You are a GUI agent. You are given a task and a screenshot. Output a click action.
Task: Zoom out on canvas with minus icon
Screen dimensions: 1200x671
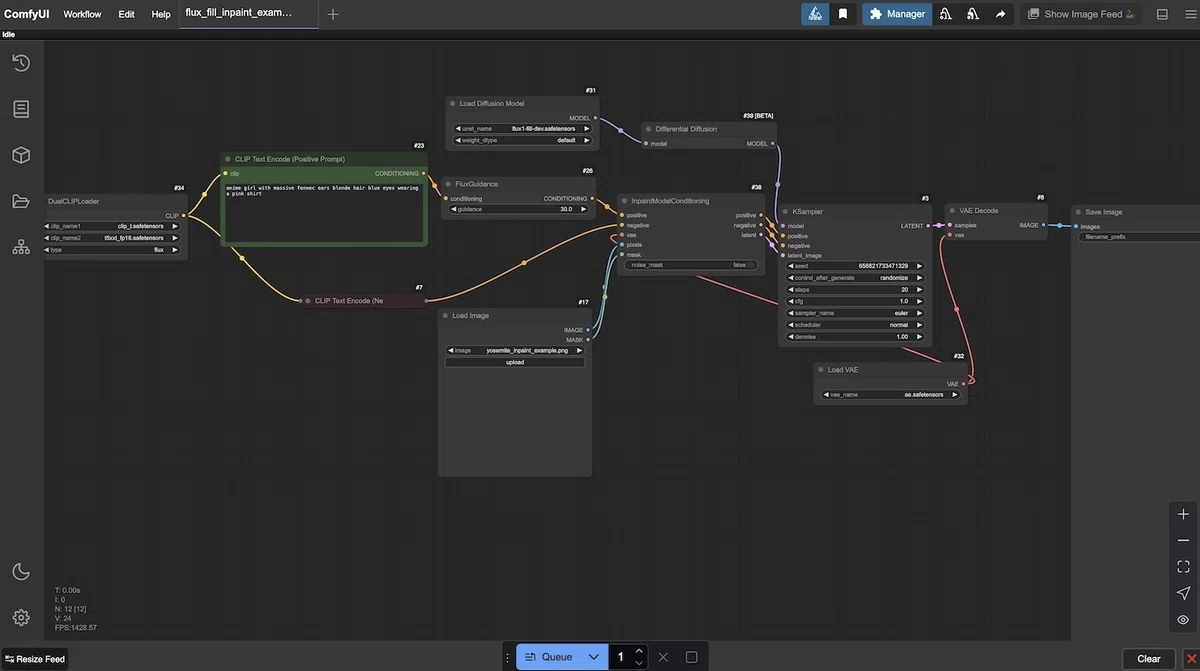pos(1183,540)
